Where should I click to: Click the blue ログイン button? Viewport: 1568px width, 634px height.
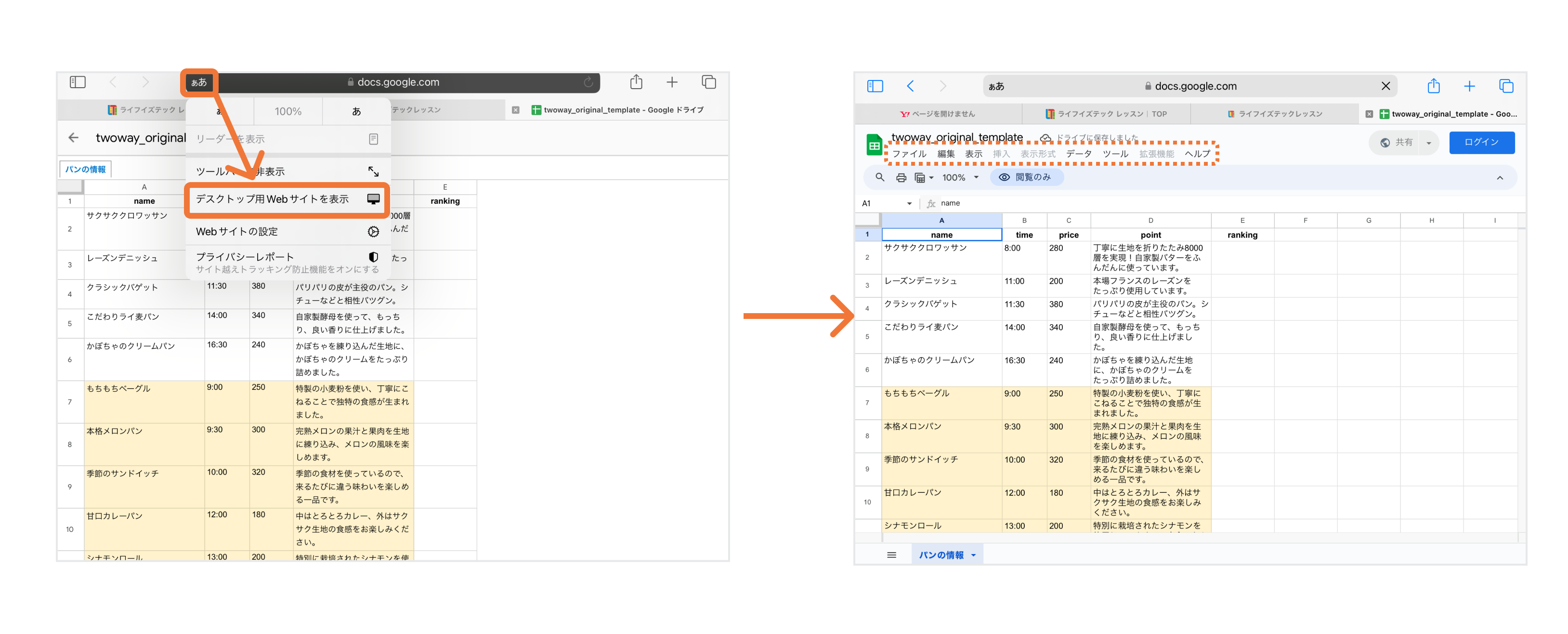click(x=1481, y=143)
